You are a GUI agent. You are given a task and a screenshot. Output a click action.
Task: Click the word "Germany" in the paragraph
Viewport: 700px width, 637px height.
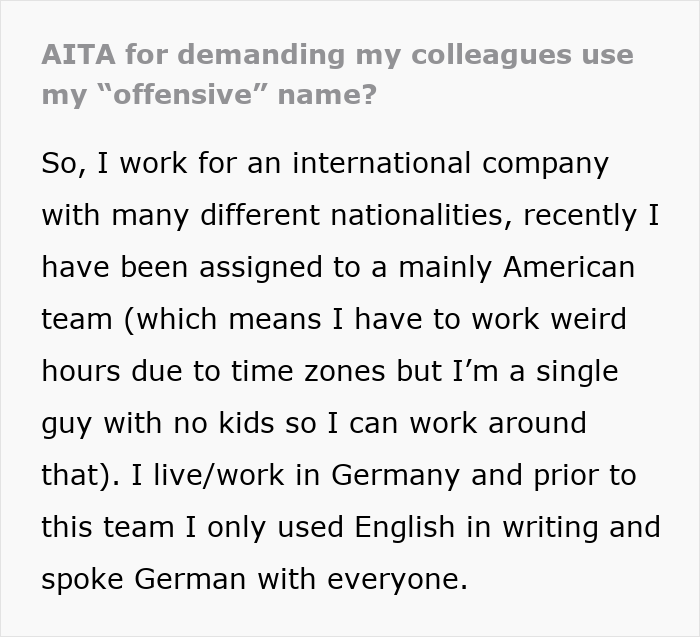tap(392, 475)
